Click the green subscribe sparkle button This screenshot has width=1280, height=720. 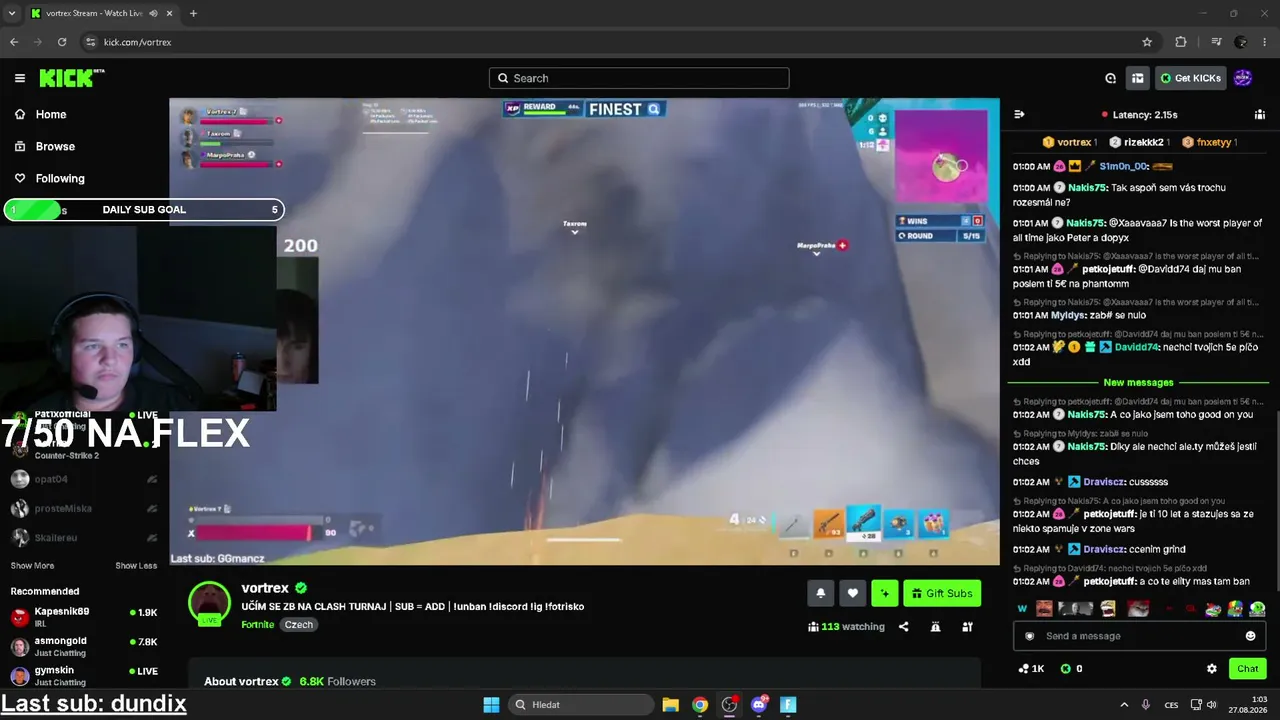tap(884, 593)
